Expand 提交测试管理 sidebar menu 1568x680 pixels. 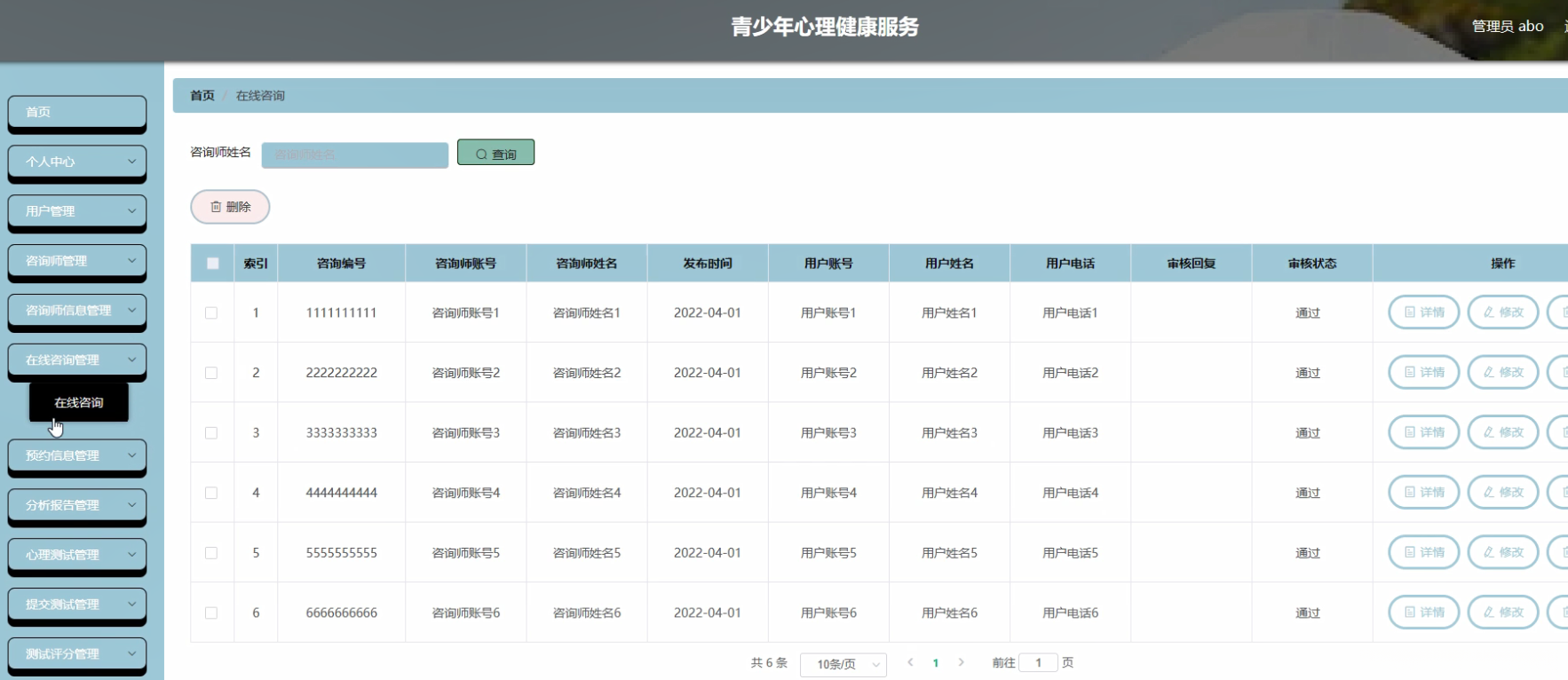tap(77, 605)
